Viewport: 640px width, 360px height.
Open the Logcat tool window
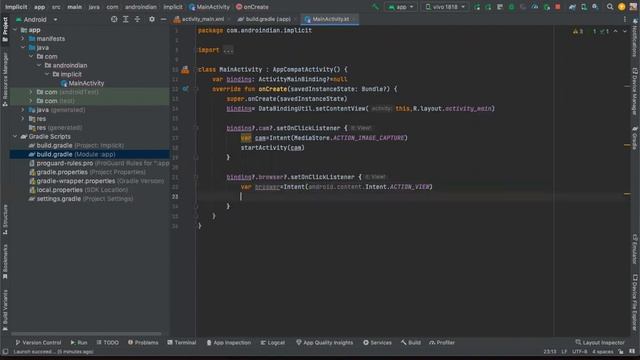point(273,342)
